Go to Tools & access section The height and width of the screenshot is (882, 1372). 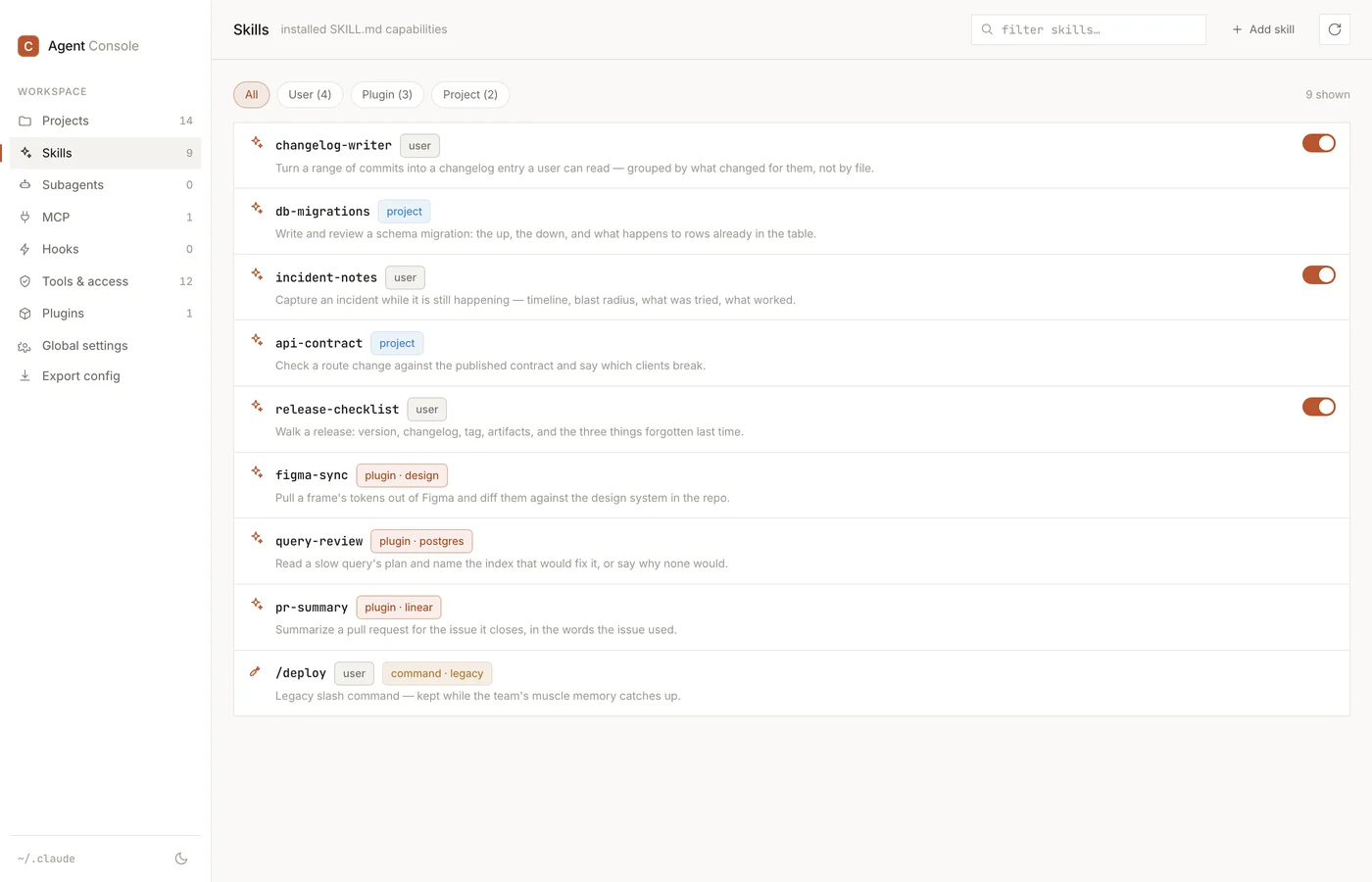coord(106,281)
